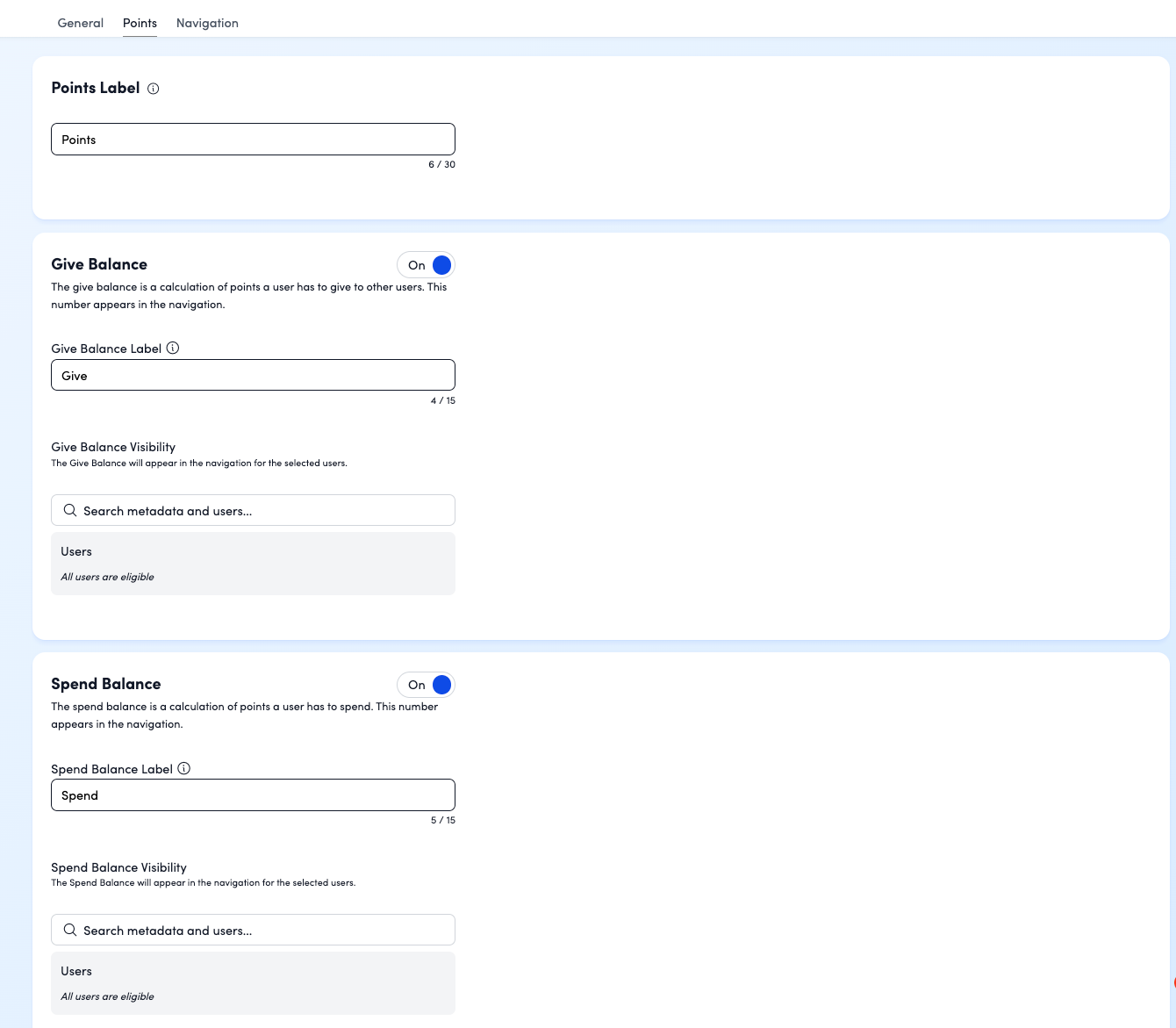Click 'All users are eligible' in Spend Balance section
1176x1028 pixels.
107,996
